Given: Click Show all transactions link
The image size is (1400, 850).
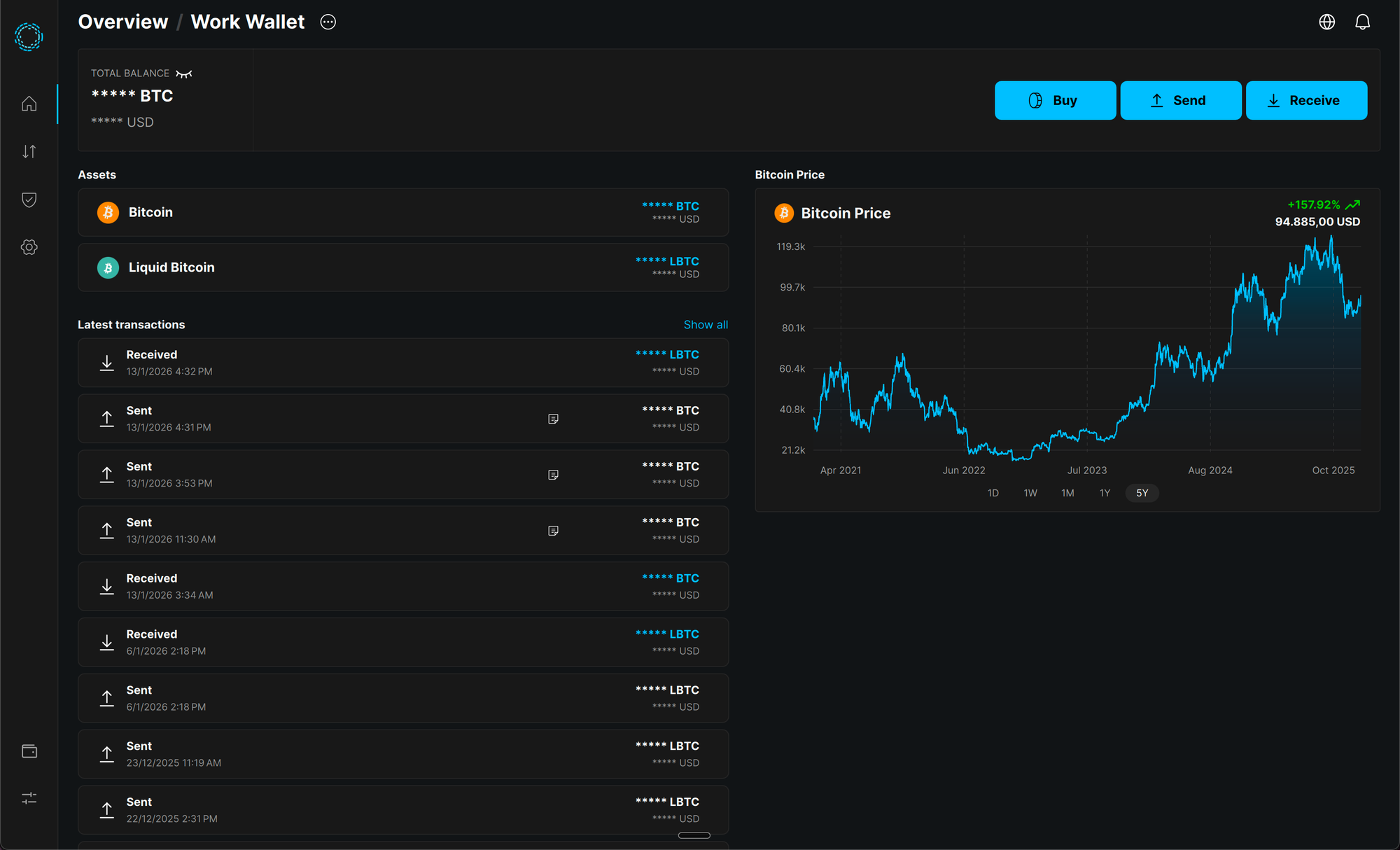Looking at the screenshot, I should pos(705,325).
